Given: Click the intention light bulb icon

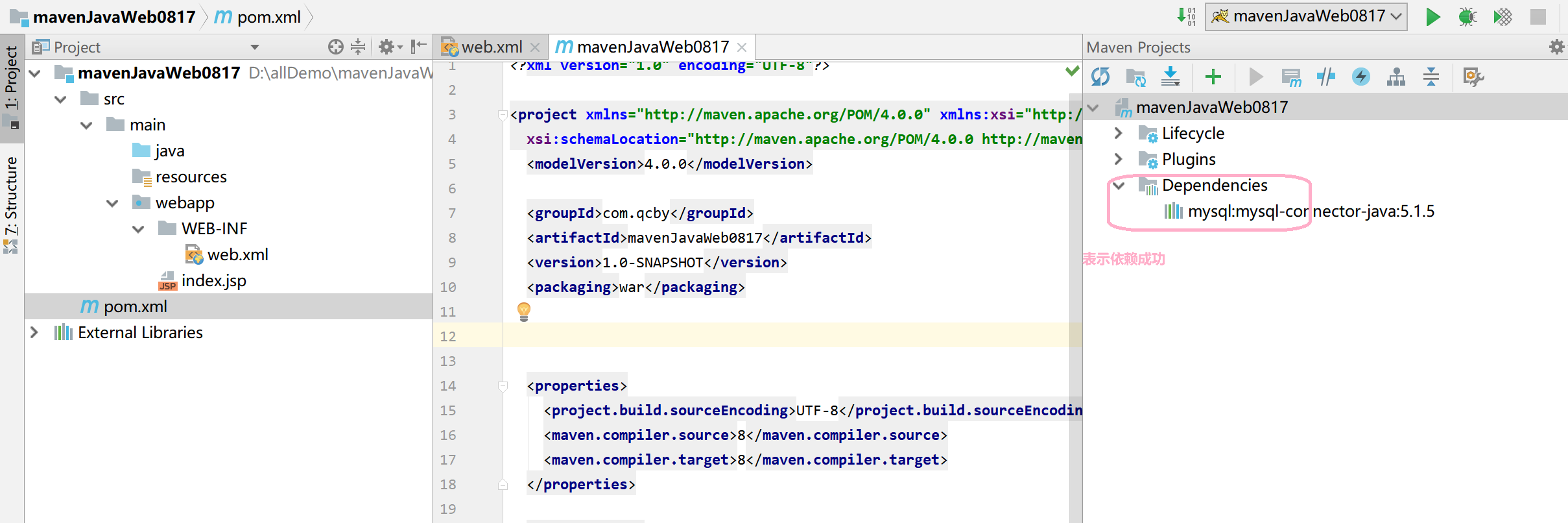Looking at the screenshot, I should point(524,311).
